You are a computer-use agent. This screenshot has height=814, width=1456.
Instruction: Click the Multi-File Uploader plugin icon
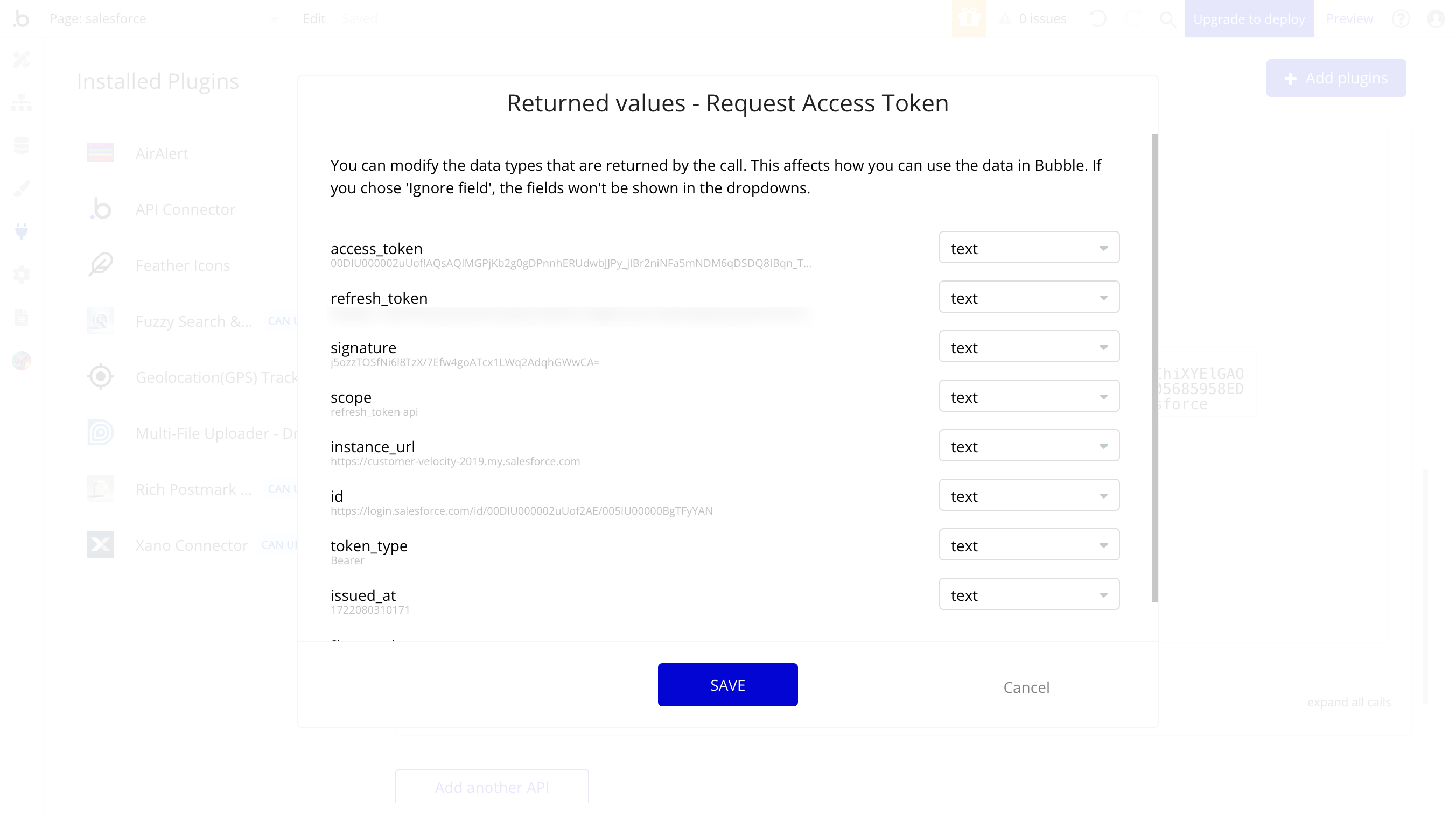tap(100, 432)
